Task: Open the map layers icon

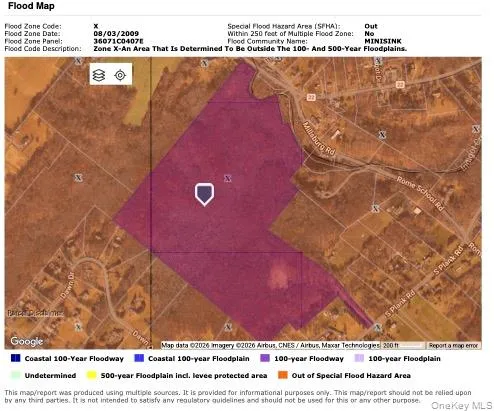Action: (99, 75)
